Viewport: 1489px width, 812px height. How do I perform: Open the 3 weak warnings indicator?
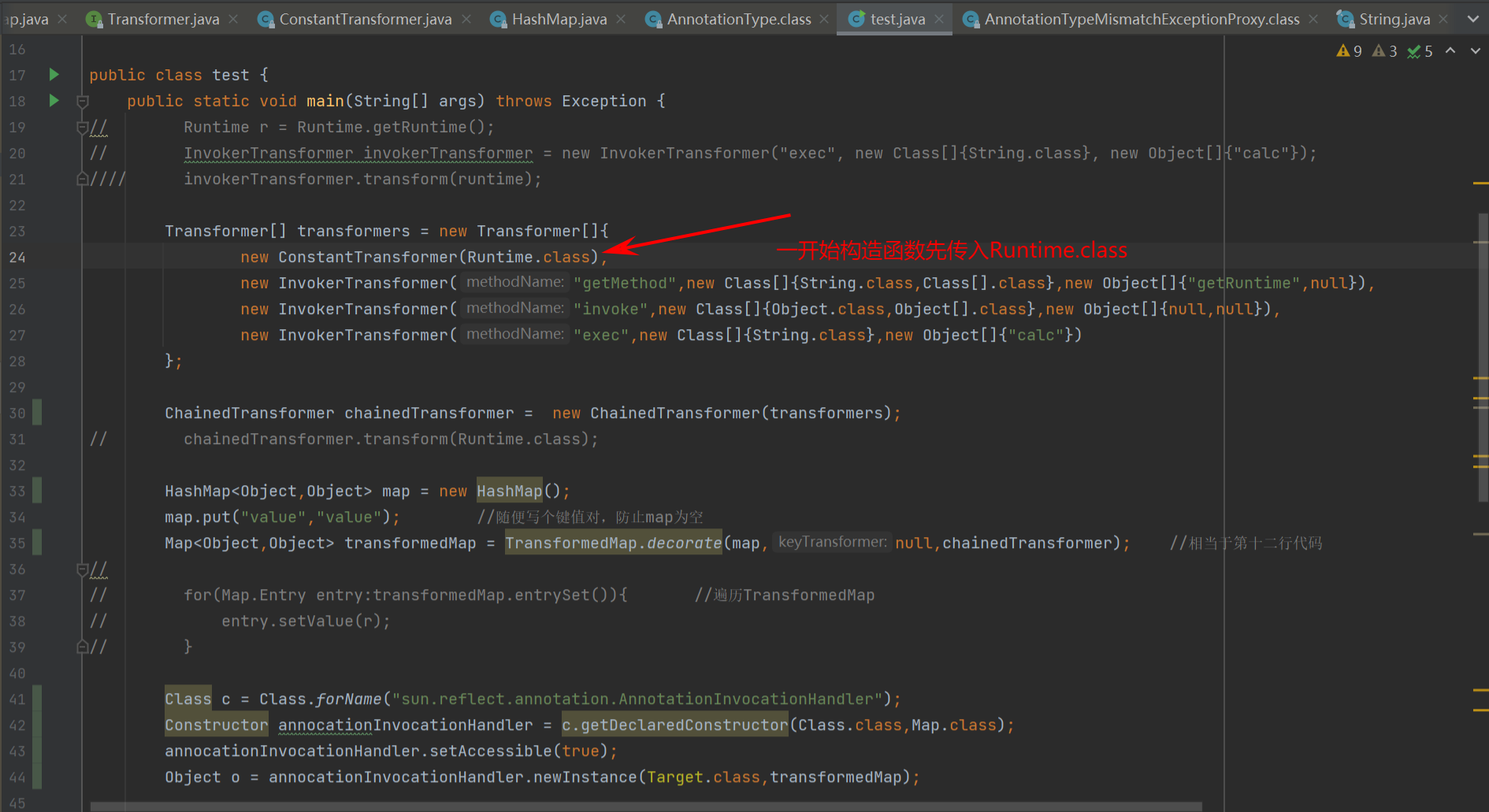[x=1385, y=51]
